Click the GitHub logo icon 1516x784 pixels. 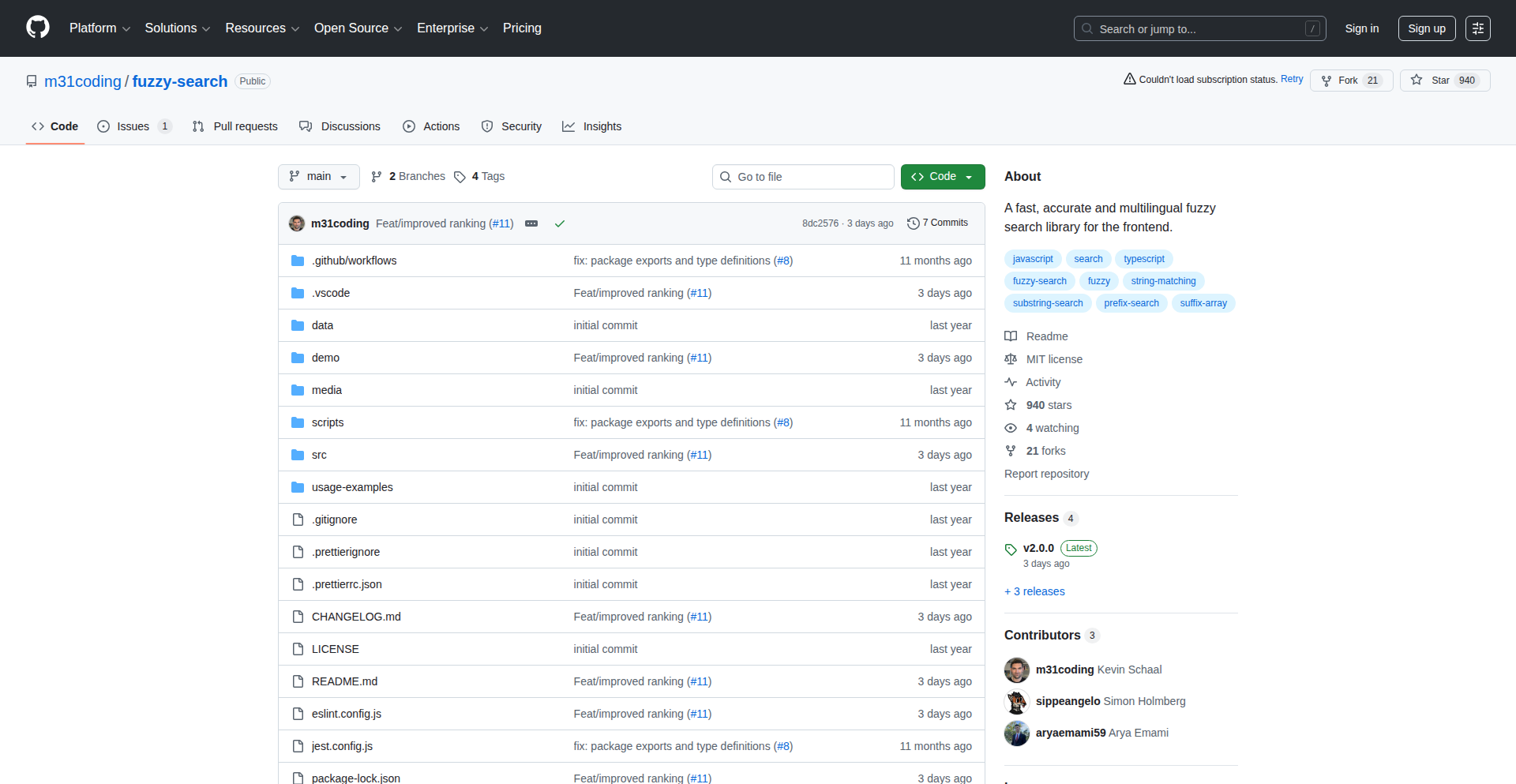tap(38, 28)
